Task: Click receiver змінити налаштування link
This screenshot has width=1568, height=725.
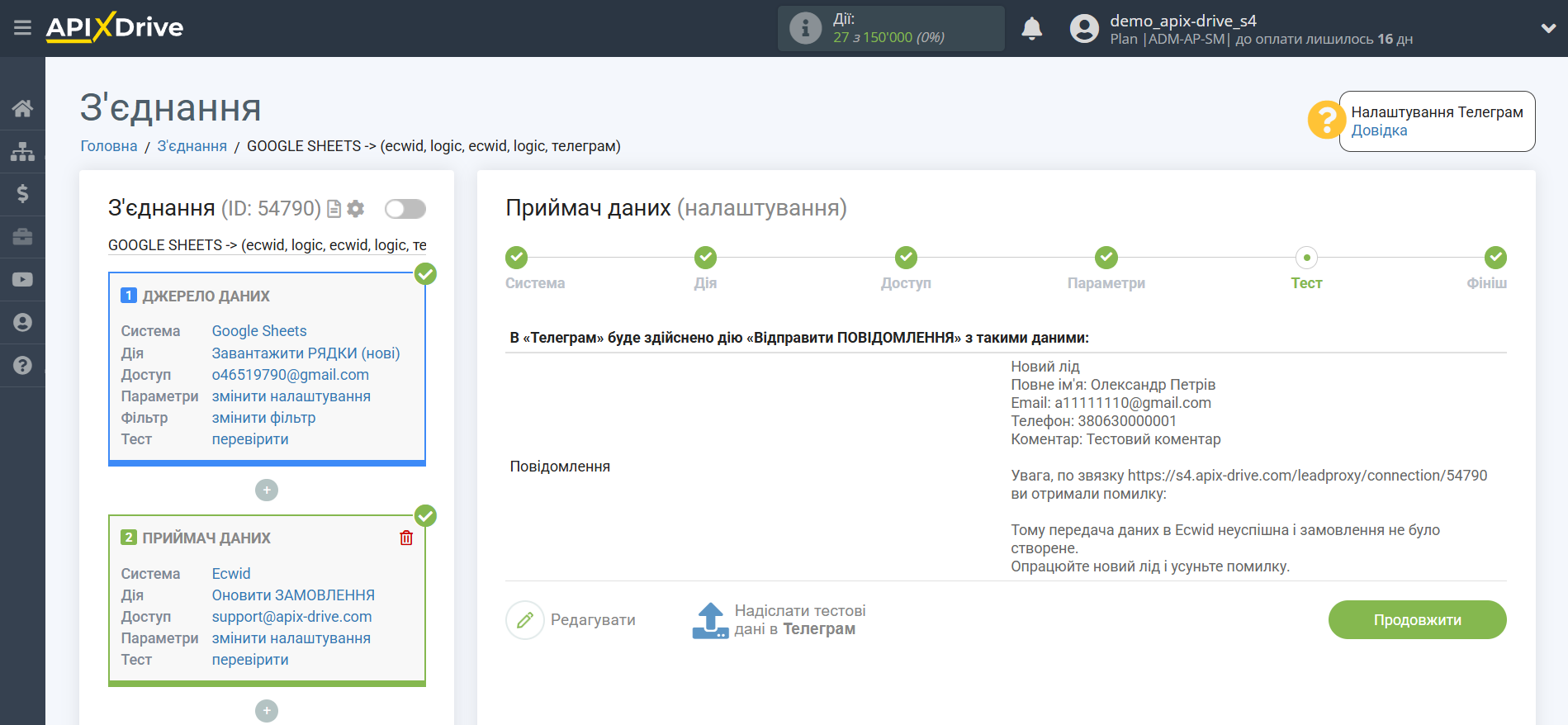Action: [x=291, y=638]
